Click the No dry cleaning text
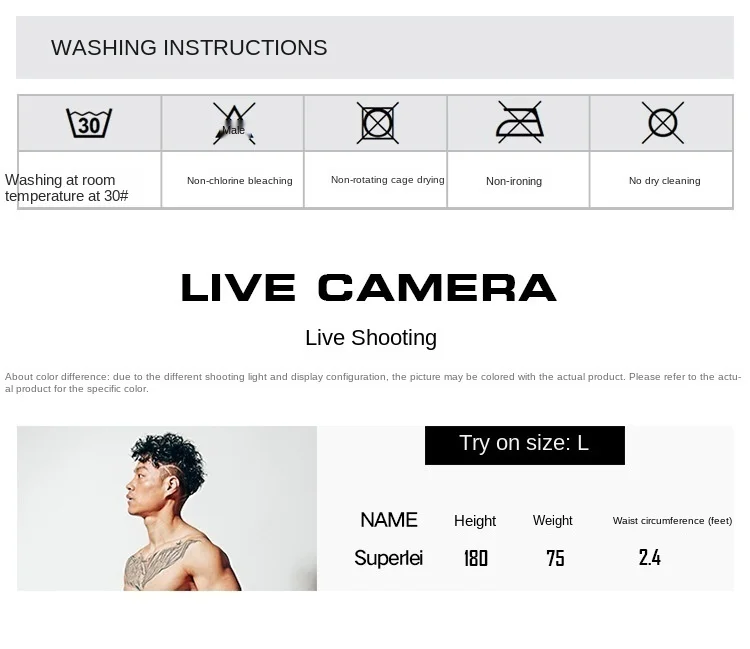This screenshot has width=750, height=649. click(664, 181)
